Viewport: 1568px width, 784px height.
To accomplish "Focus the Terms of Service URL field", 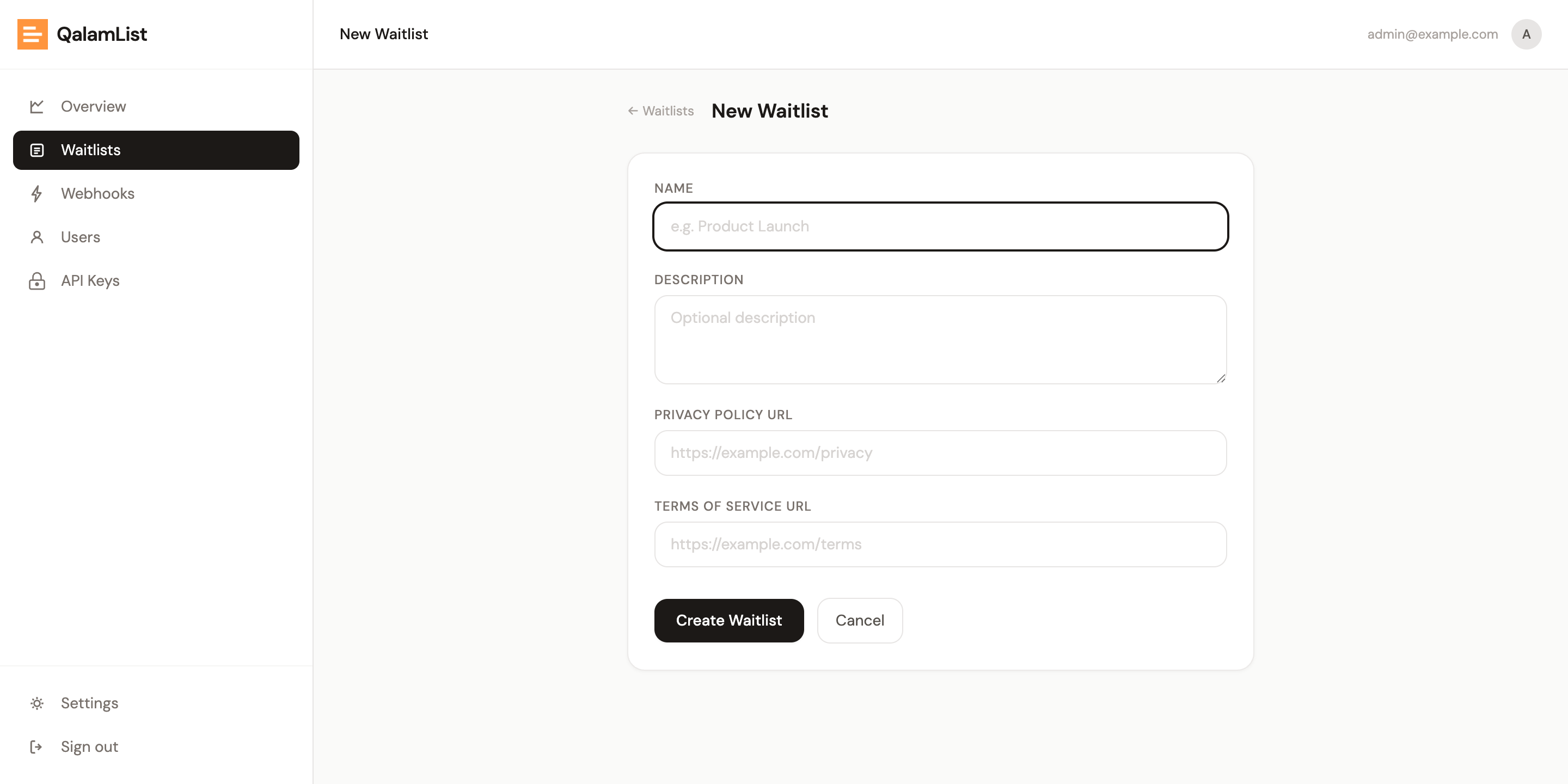I will pos(940,544).
